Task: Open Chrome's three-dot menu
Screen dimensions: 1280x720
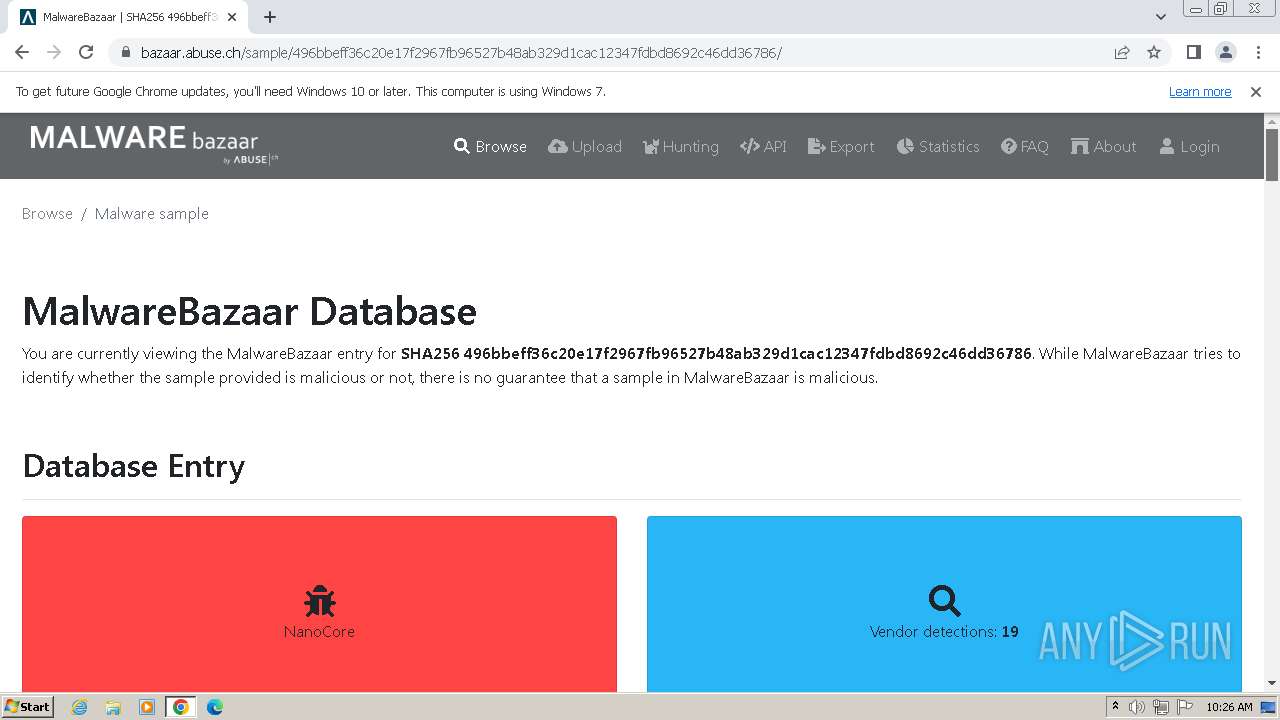Action: point(1257,52)
